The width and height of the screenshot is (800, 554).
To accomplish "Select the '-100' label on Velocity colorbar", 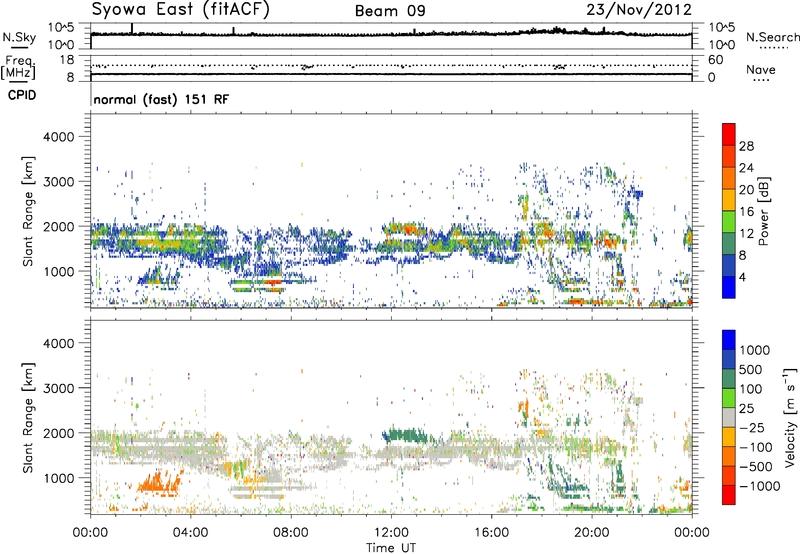I will coord(756,447).
